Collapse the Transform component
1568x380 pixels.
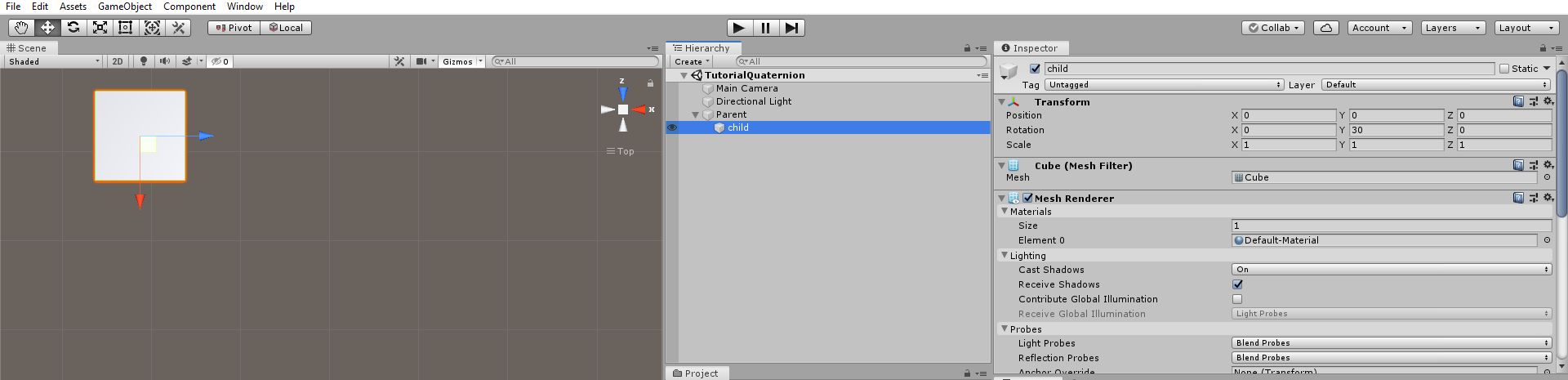pyautogui.click(x=1002, y=101)
